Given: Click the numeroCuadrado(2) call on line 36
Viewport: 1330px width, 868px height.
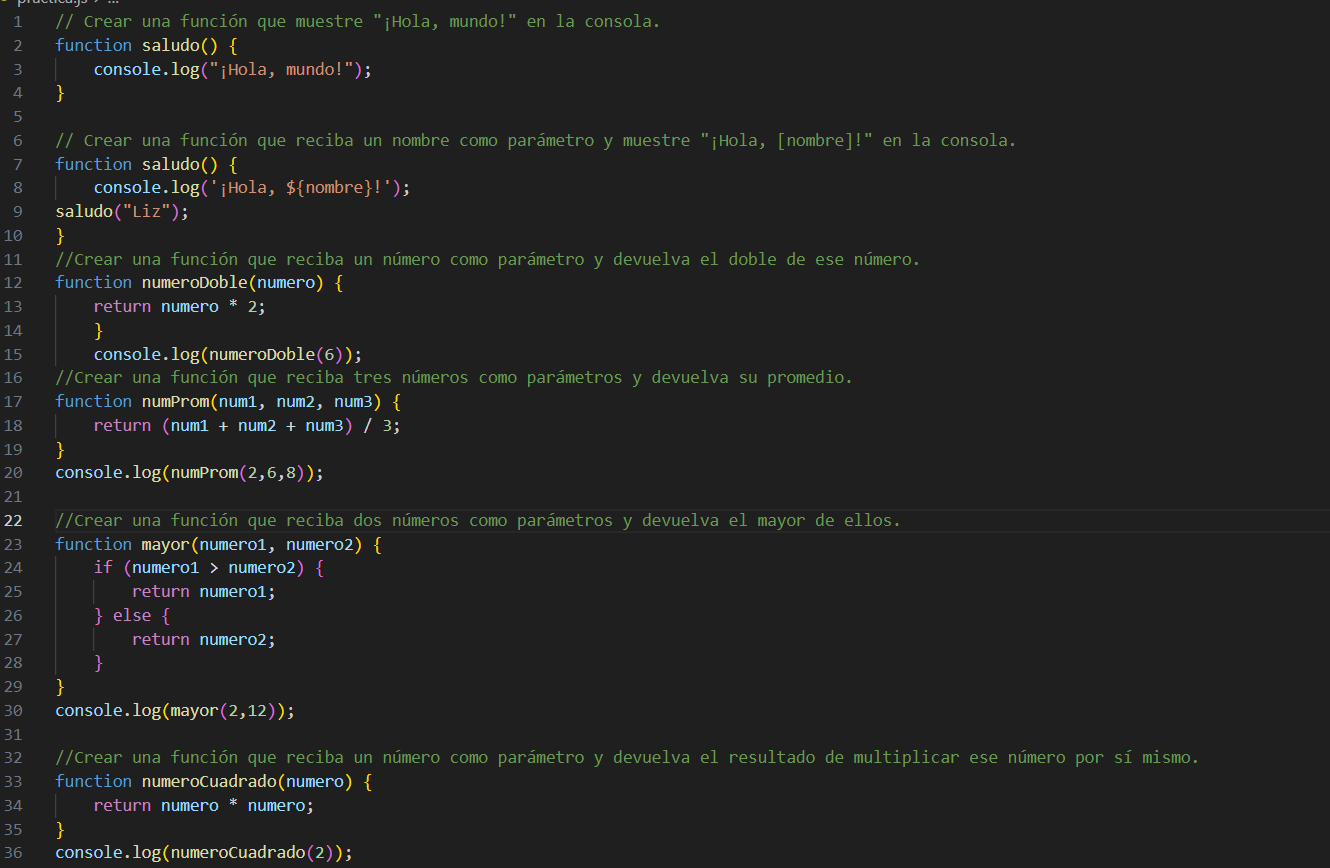Looking at the screenshot, I should (x=252, y=853).
